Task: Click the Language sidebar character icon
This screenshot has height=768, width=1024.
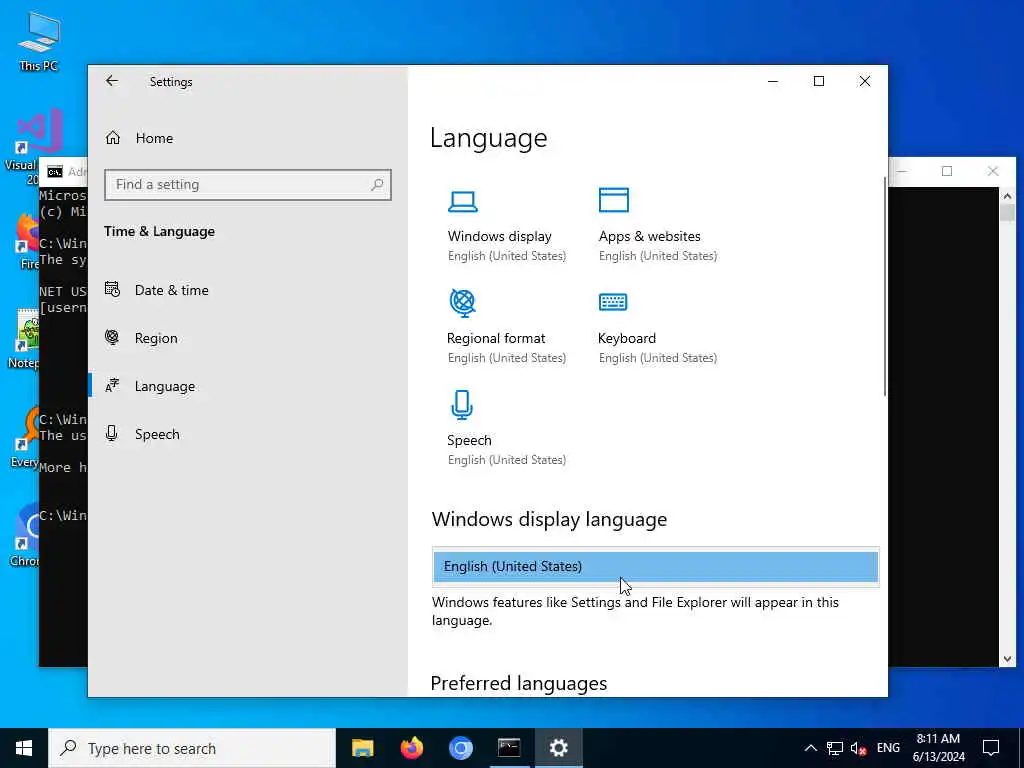Action: [x=112, y=385]
